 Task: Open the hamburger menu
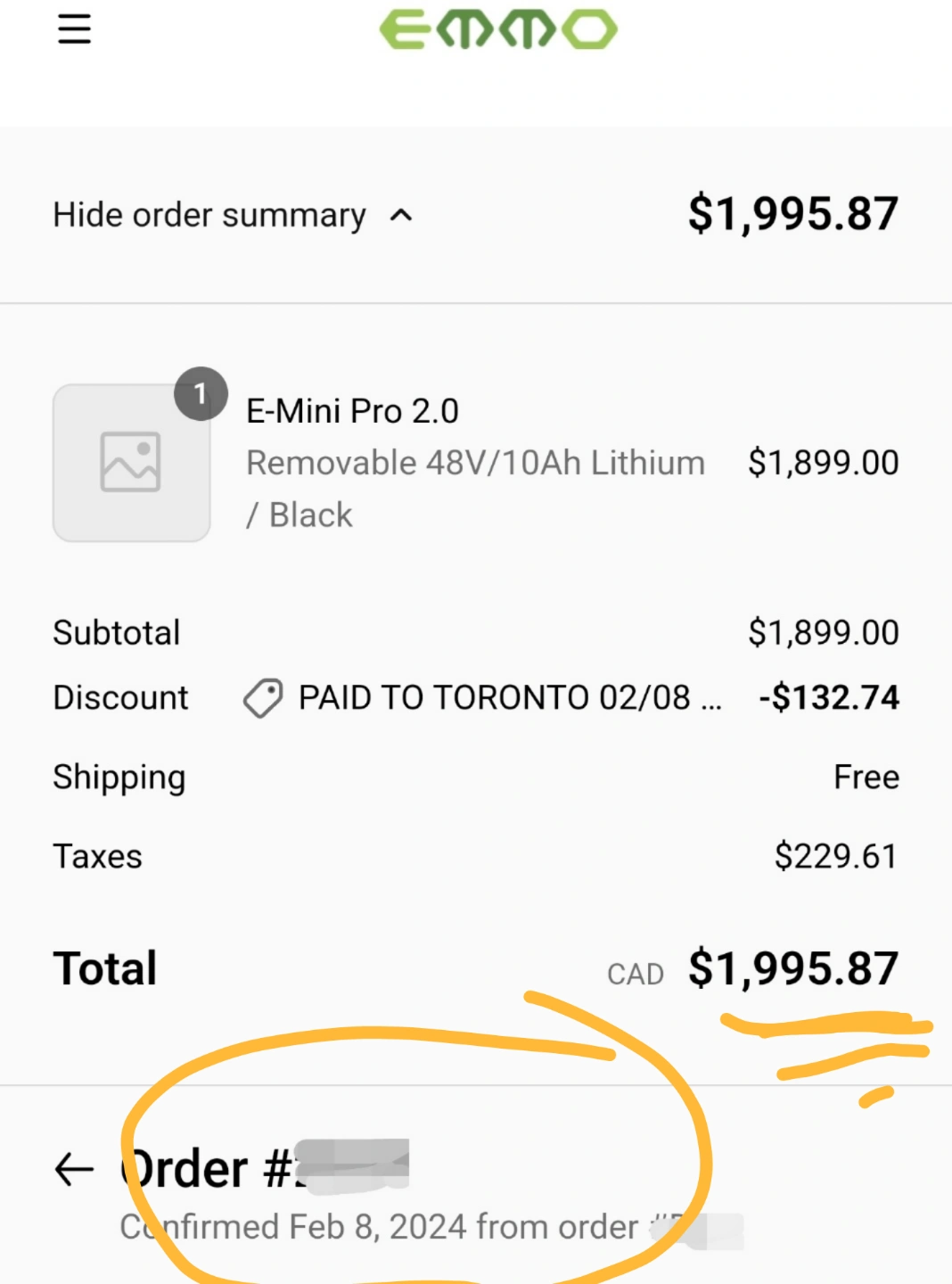pos(74,29)
